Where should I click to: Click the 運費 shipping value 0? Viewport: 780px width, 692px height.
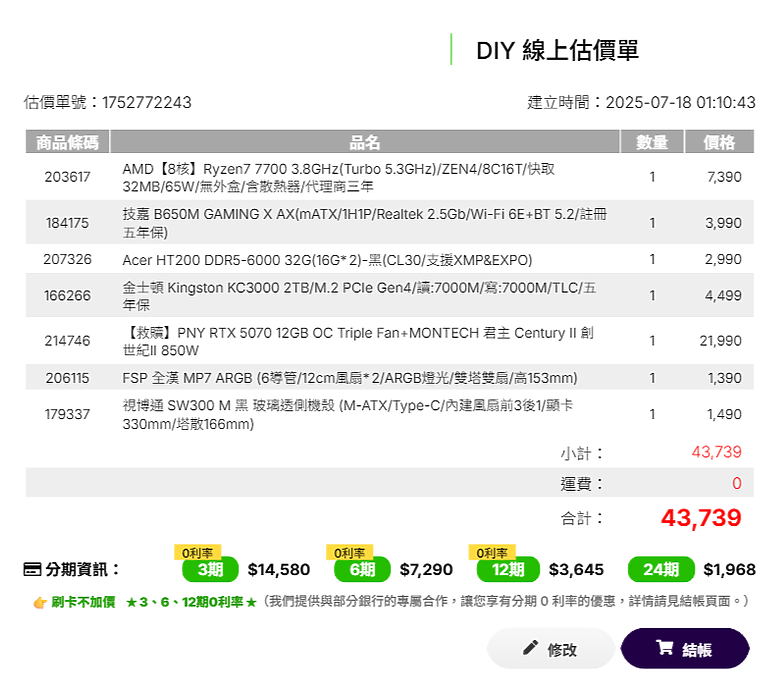(x=737, y=483)
